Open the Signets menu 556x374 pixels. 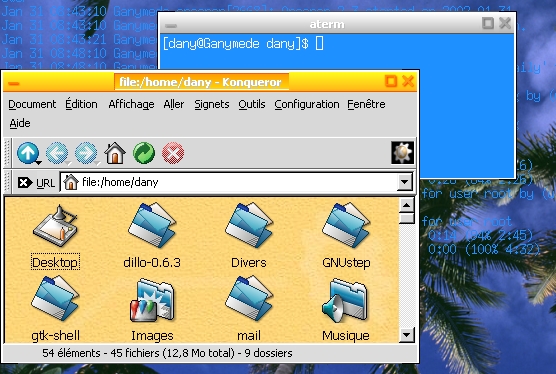(x=212, y=104)
